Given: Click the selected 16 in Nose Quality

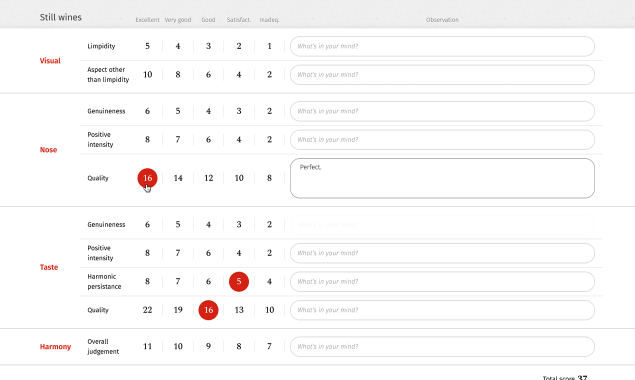Looking at the screenshot, I should (x=147, y=178).
